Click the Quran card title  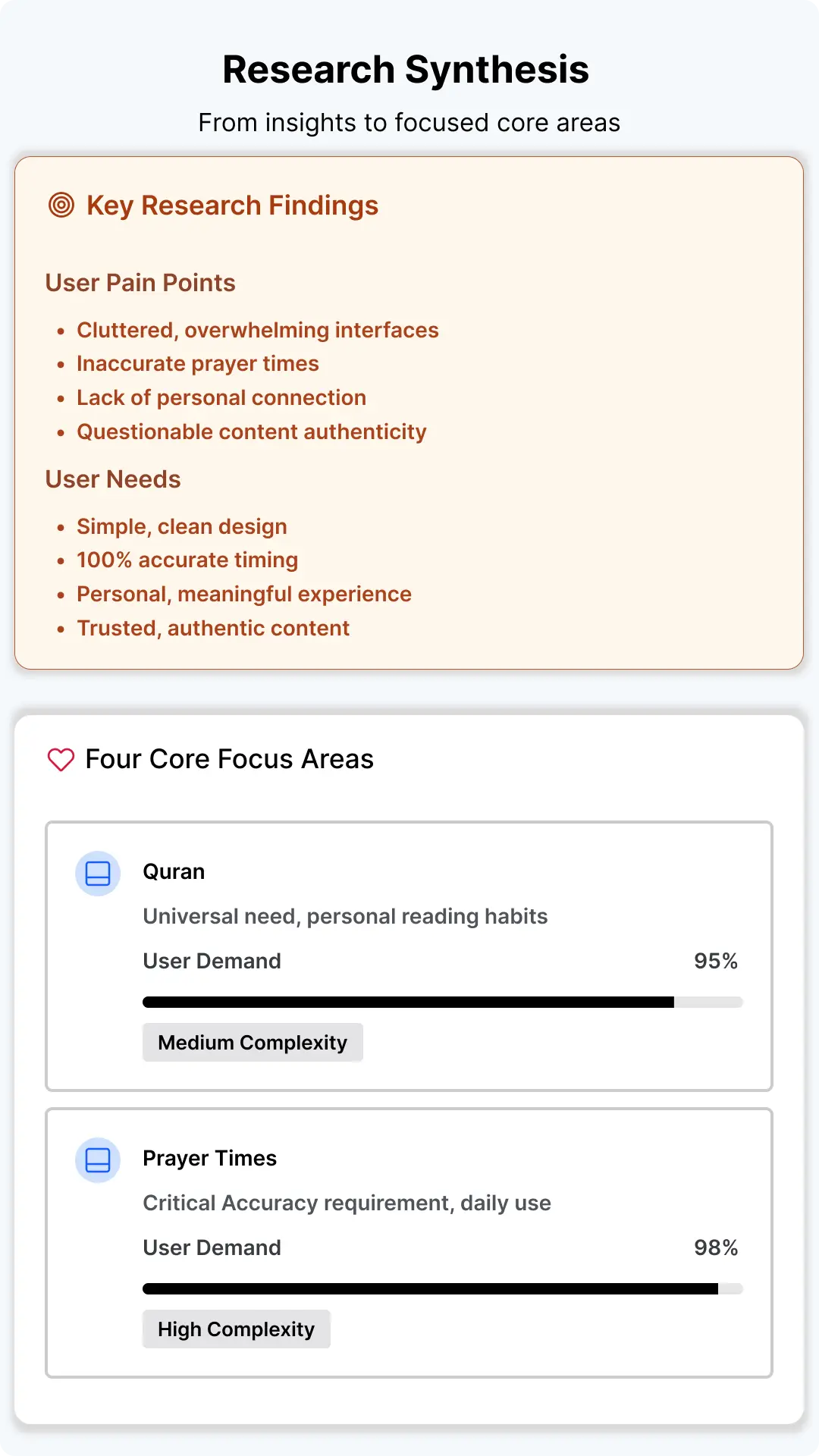pos(174,872)
